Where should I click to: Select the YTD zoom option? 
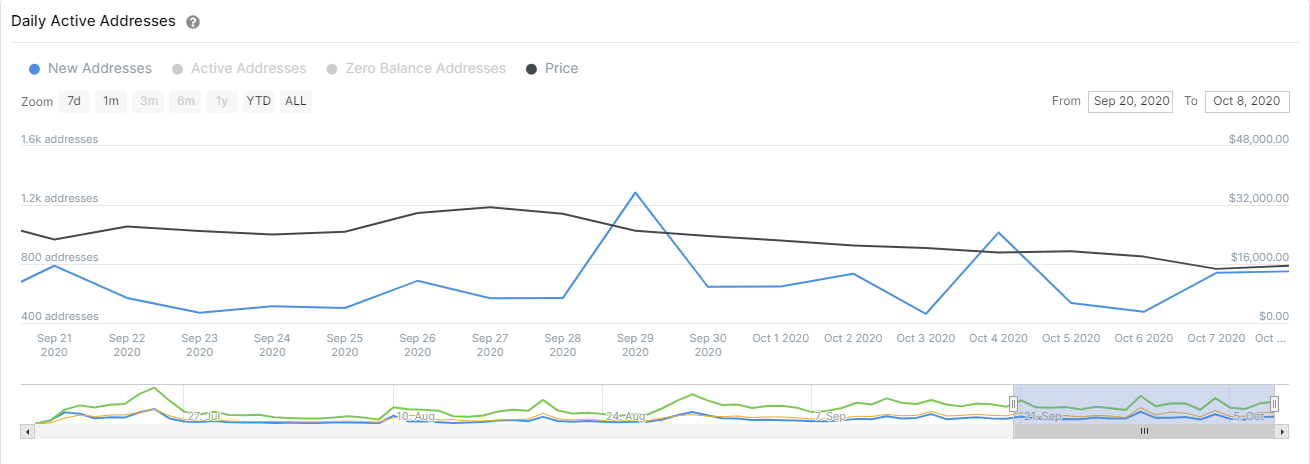pos(259,101)
